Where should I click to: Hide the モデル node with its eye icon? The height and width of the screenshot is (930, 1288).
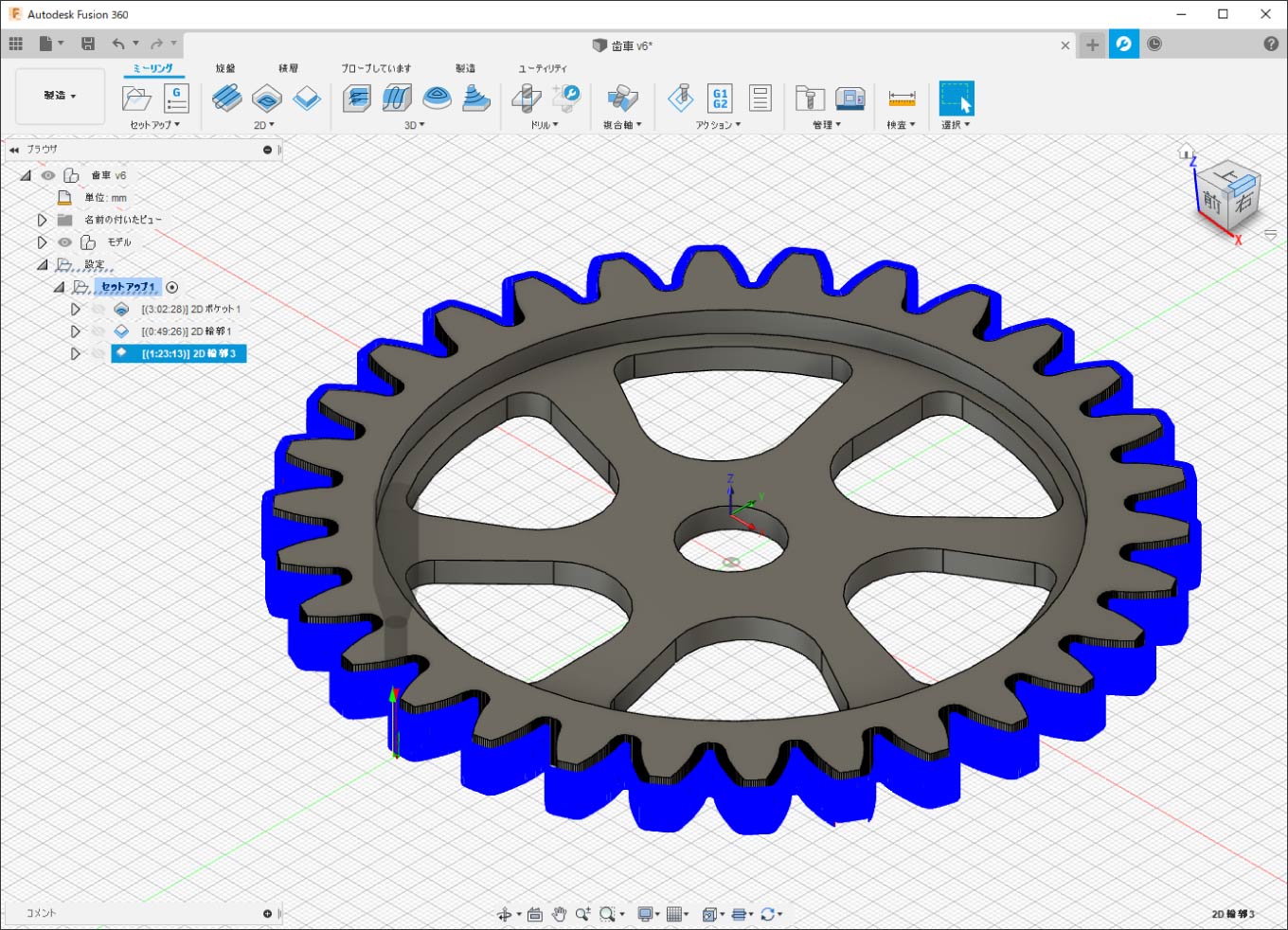point(65,242)
